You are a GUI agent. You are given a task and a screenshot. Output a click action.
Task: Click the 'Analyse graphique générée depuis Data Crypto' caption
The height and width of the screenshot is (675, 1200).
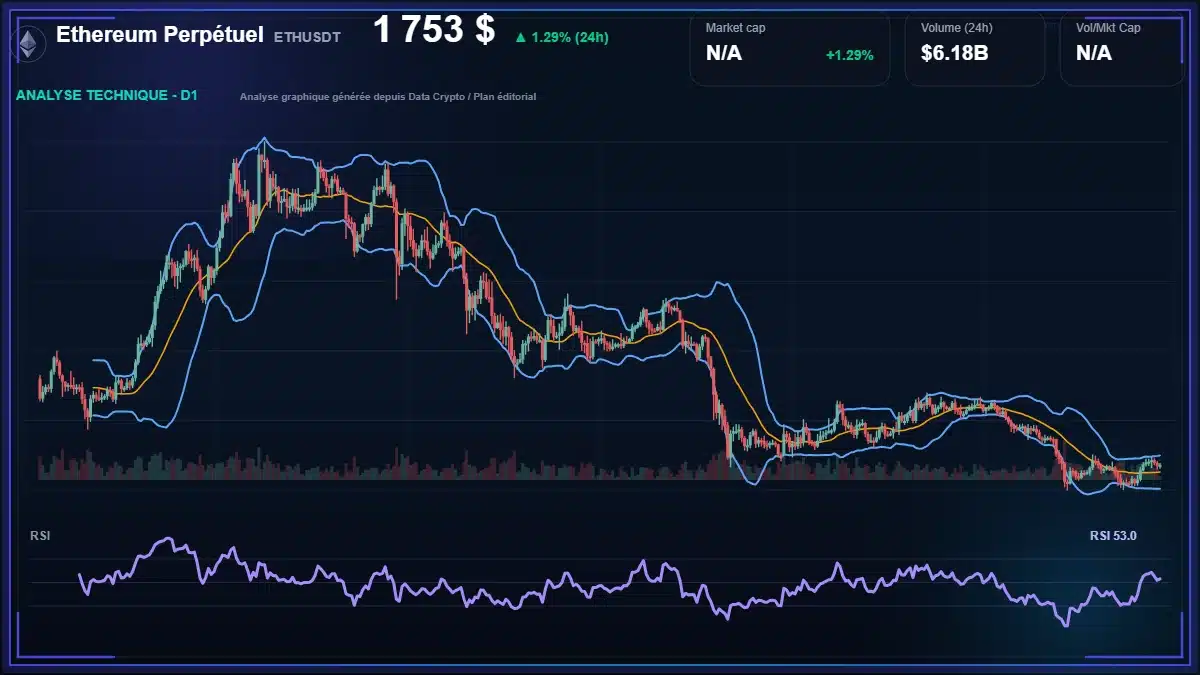[x=388, y=97]
